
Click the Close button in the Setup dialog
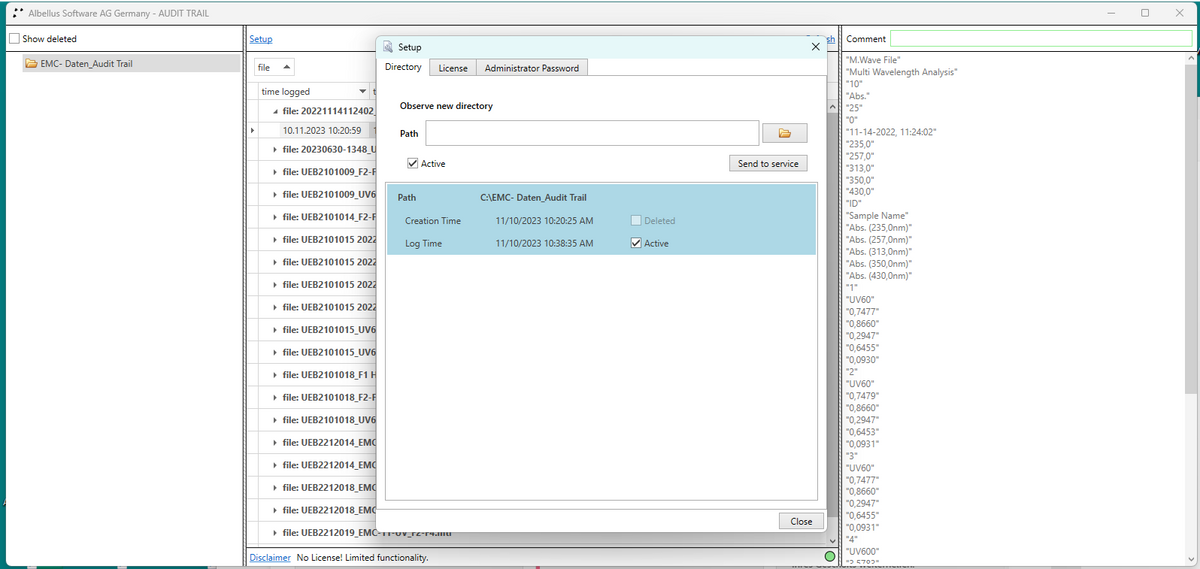[x=801, y=521]
